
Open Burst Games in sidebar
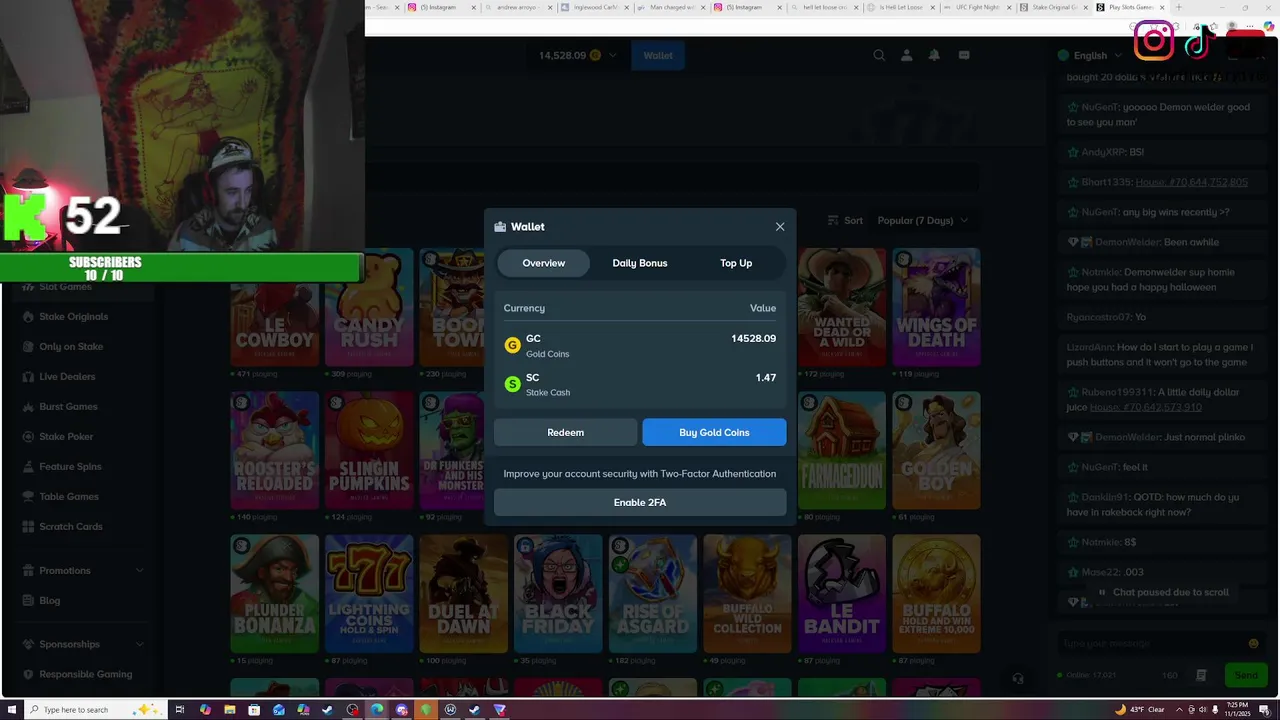pos(68,407)
